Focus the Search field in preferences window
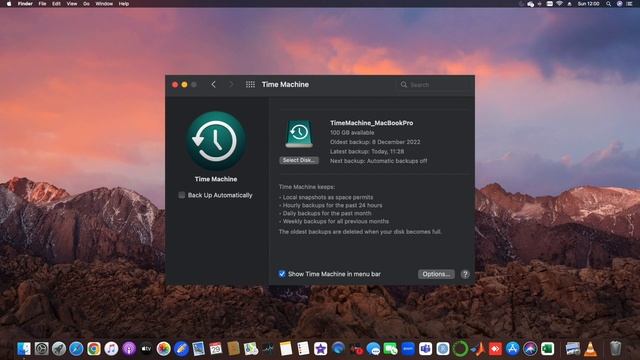The image size is (640, 360). 434,84
